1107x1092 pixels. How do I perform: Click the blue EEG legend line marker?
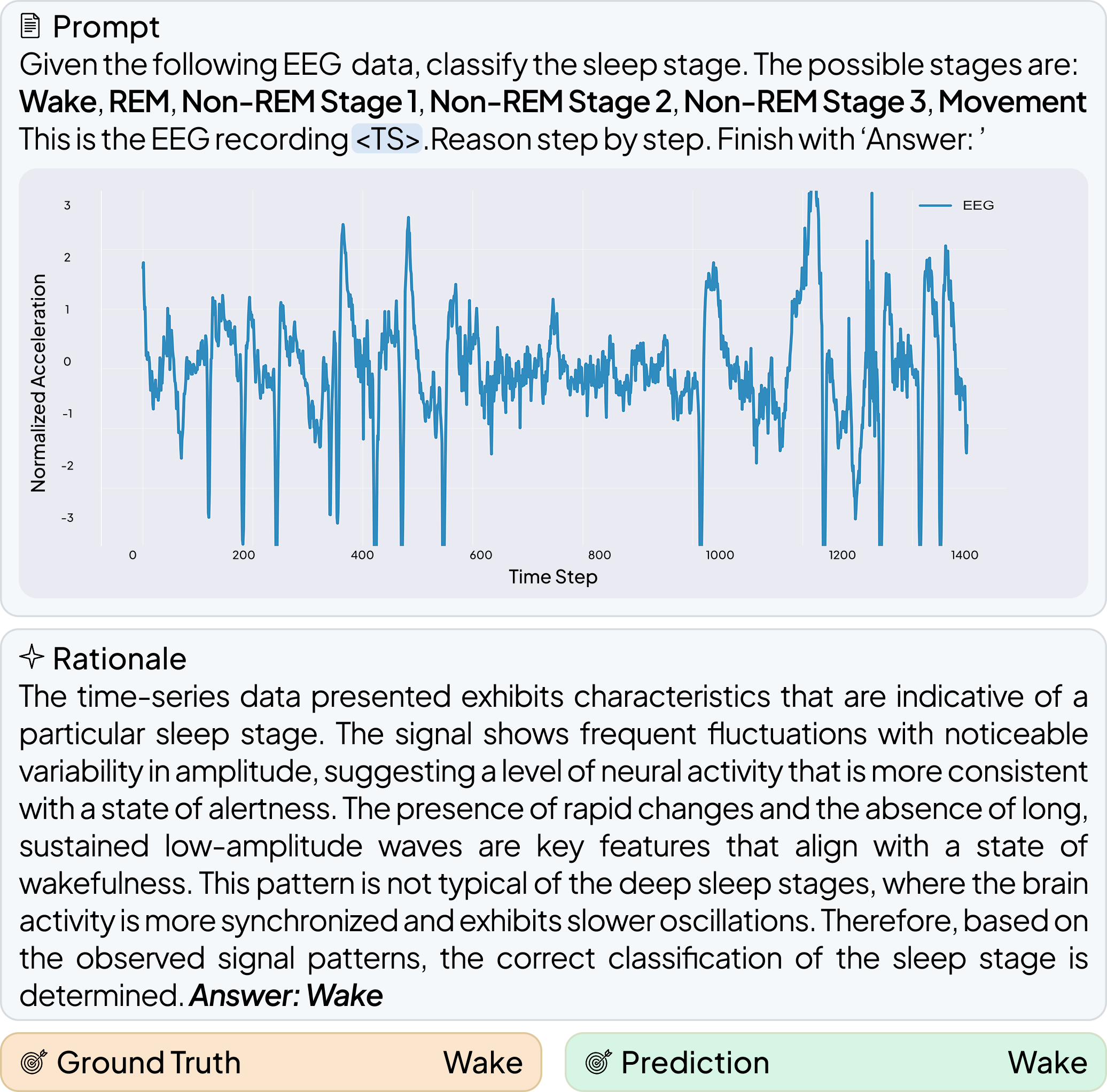pyautogui.click(x=934, y=206)
